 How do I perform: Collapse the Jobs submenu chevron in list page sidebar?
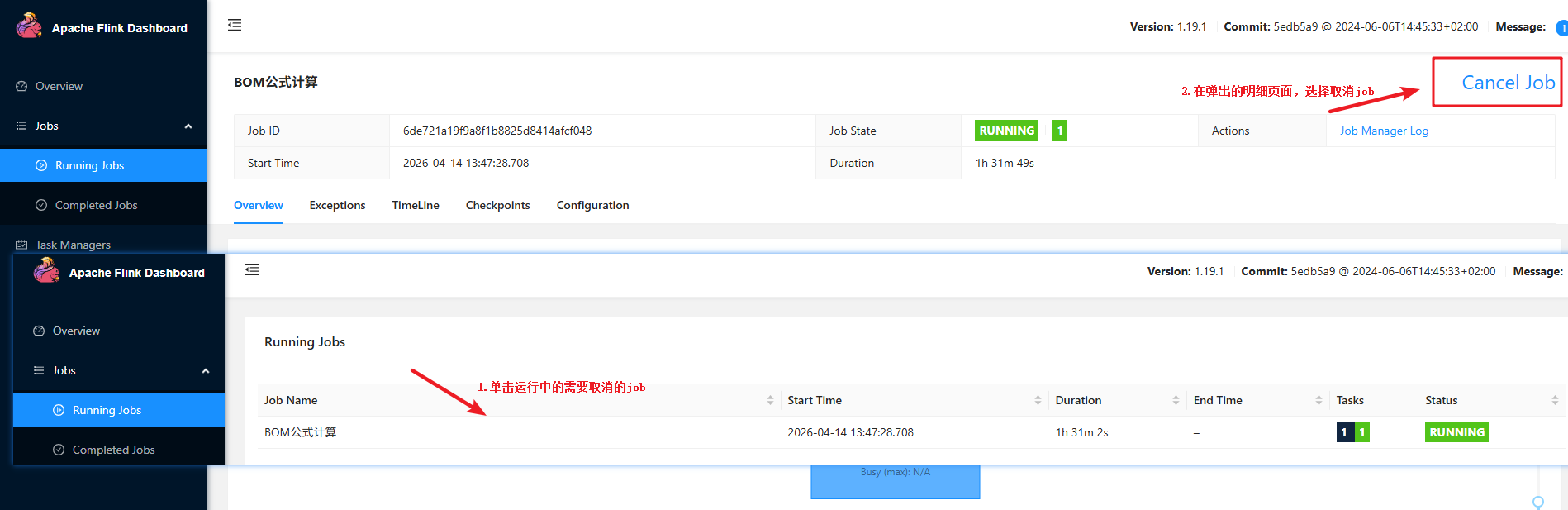coord(206,371)
